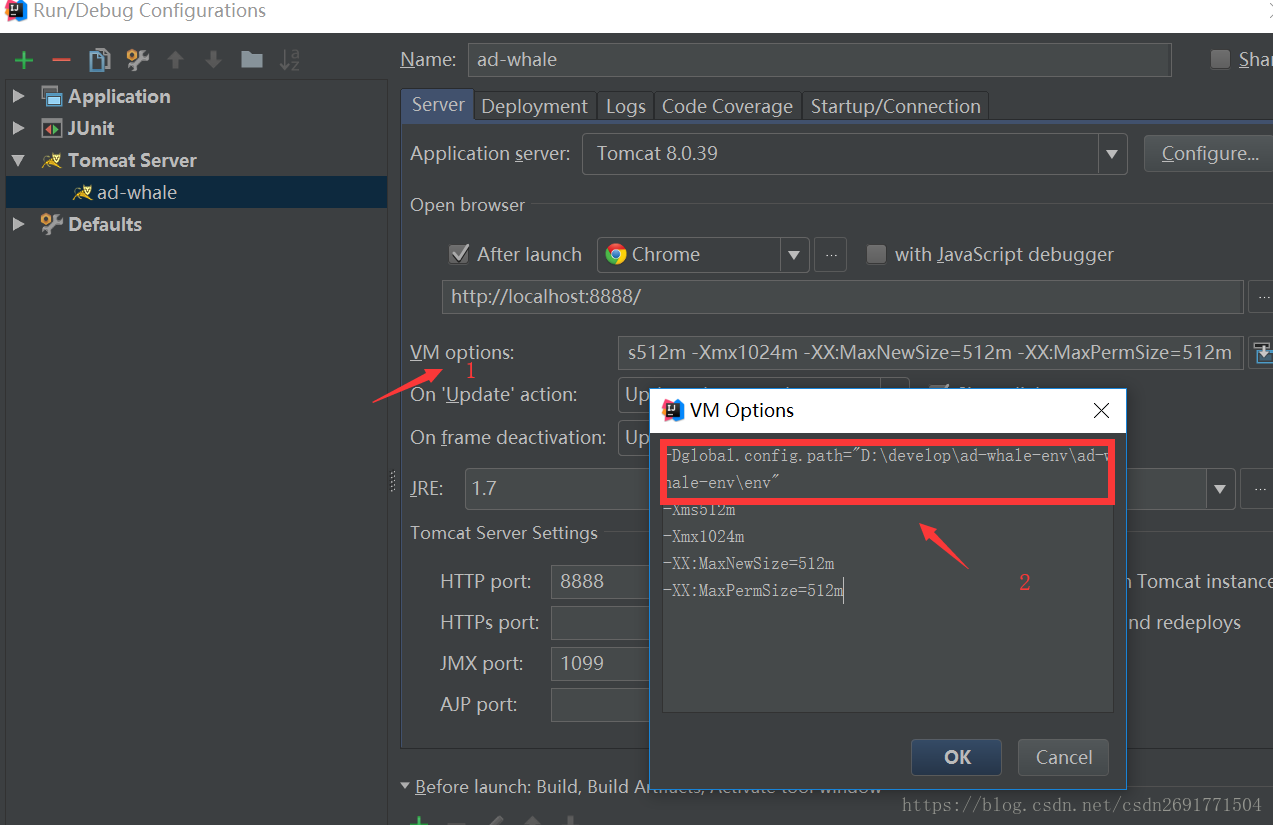Click the Configure... button
Viewport: 1273px width, 825px height.
click(1209, 154)
